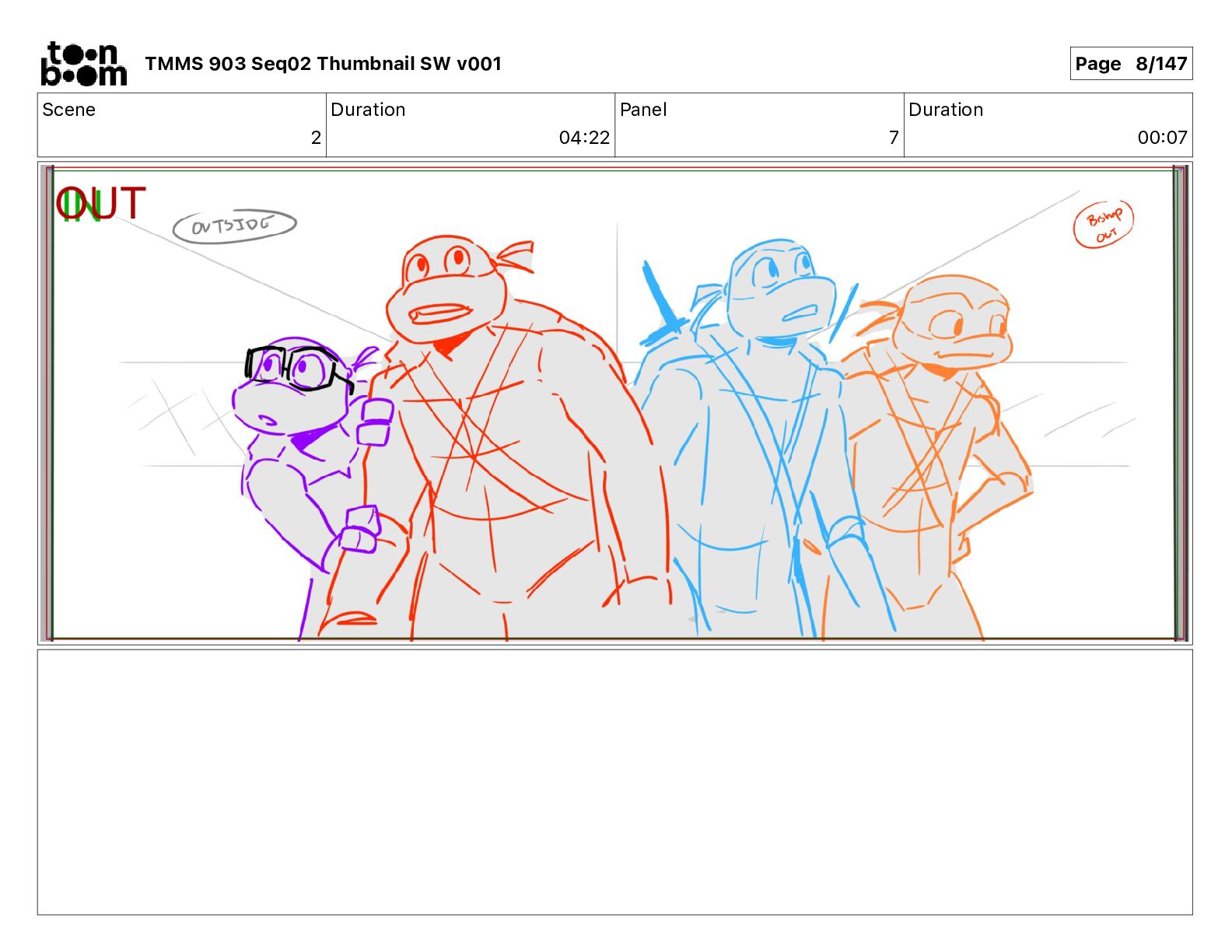Select the title 'TMMS 903 Seq02 Thumbnail SW v001'

click(323, 64)
